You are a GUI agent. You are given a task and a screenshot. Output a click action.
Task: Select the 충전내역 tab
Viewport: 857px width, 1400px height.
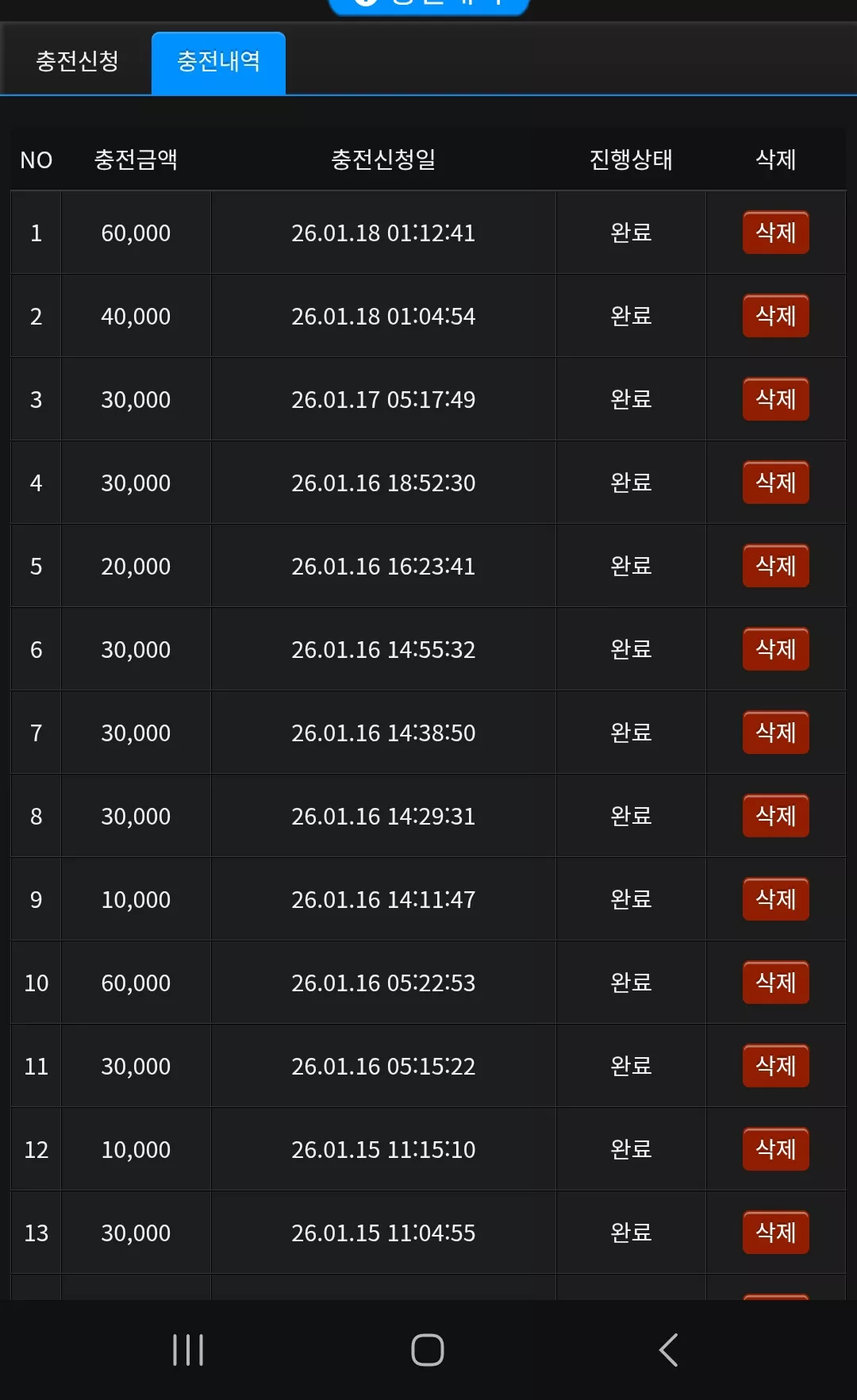218,62
